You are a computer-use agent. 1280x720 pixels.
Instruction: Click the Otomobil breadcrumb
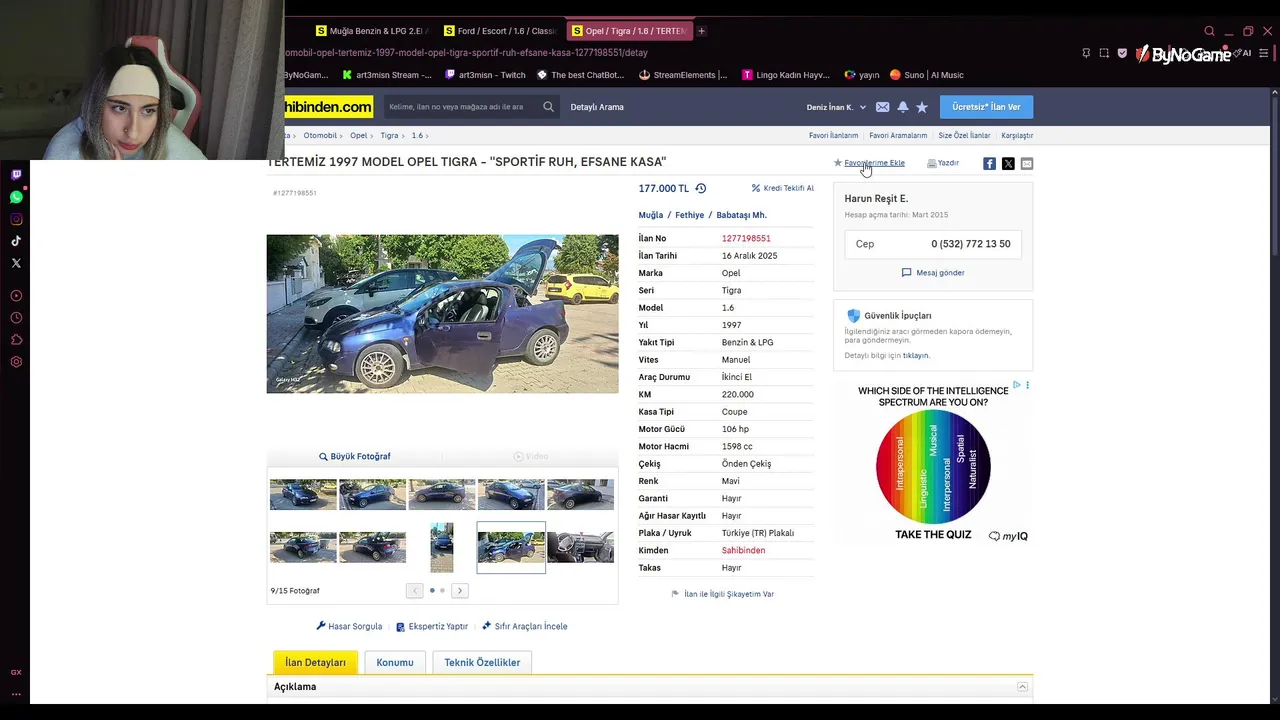(320, 135)
